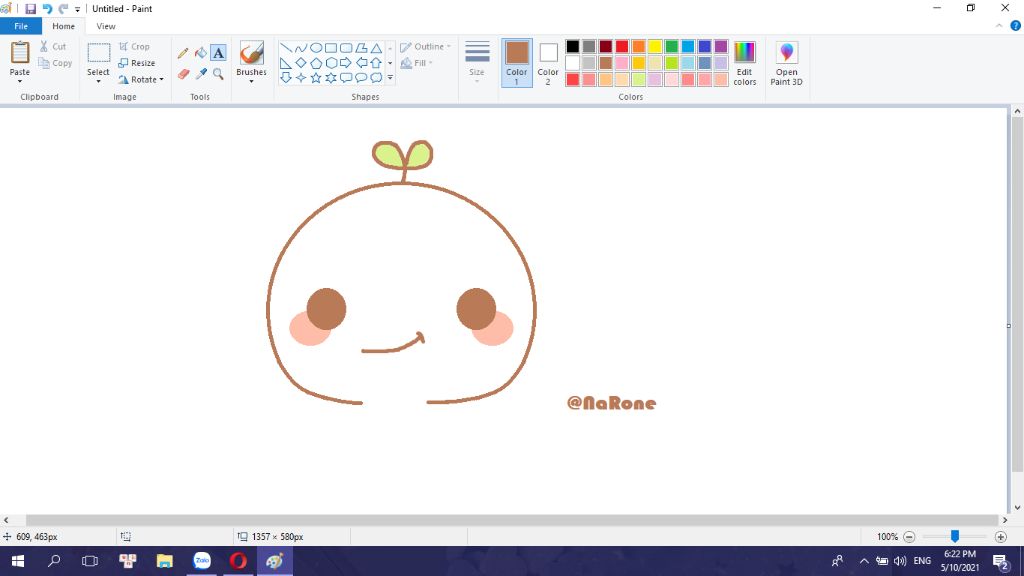Redo the last undone action
The height and width of the screenshot is (576, 1024).
click(x=63, y=8)
